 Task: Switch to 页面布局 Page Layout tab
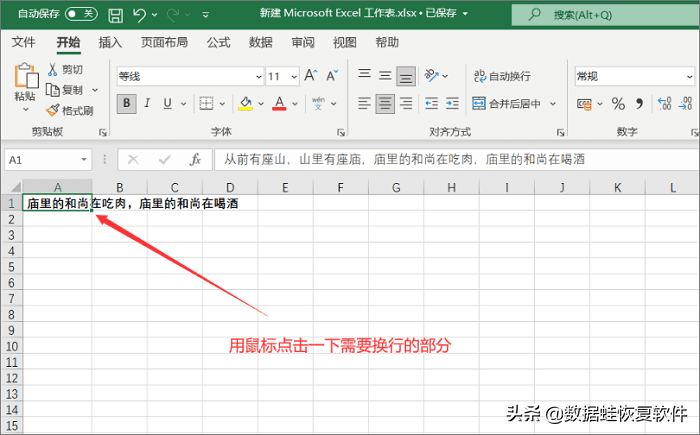164,42
